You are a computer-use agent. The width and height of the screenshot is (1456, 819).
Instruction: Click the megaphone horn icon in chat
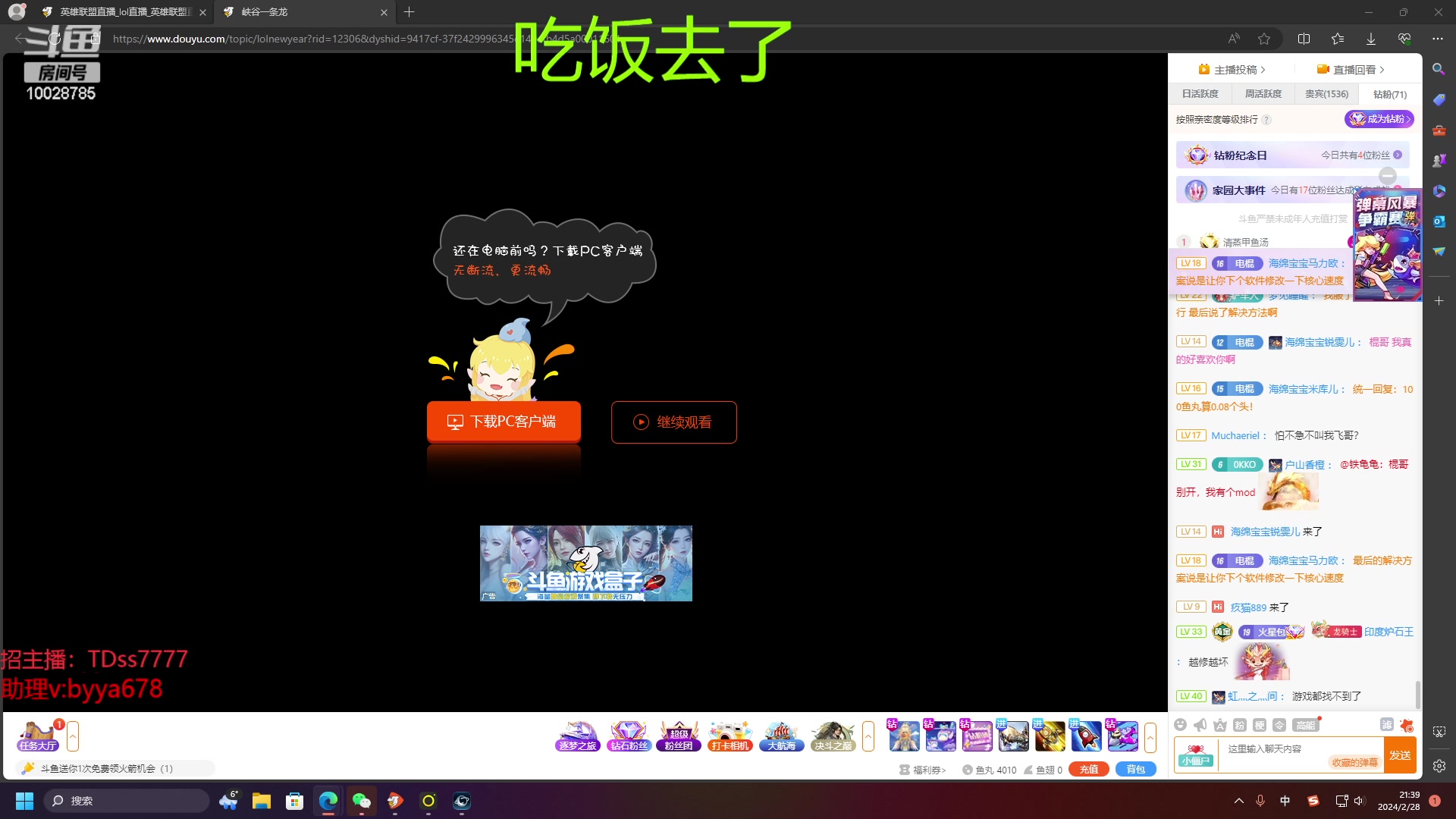[x=1200, y=725]
